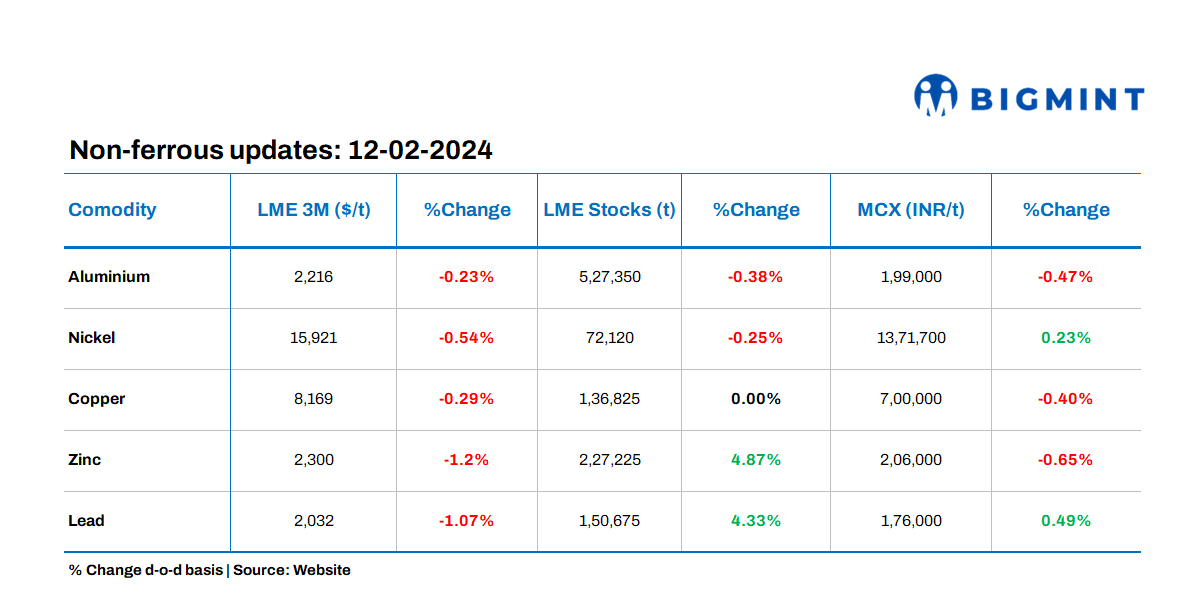The width and height of the screenshot is (1200, 600).
Task: Select the Aluminium row label
Action: (x=109, y=277)
